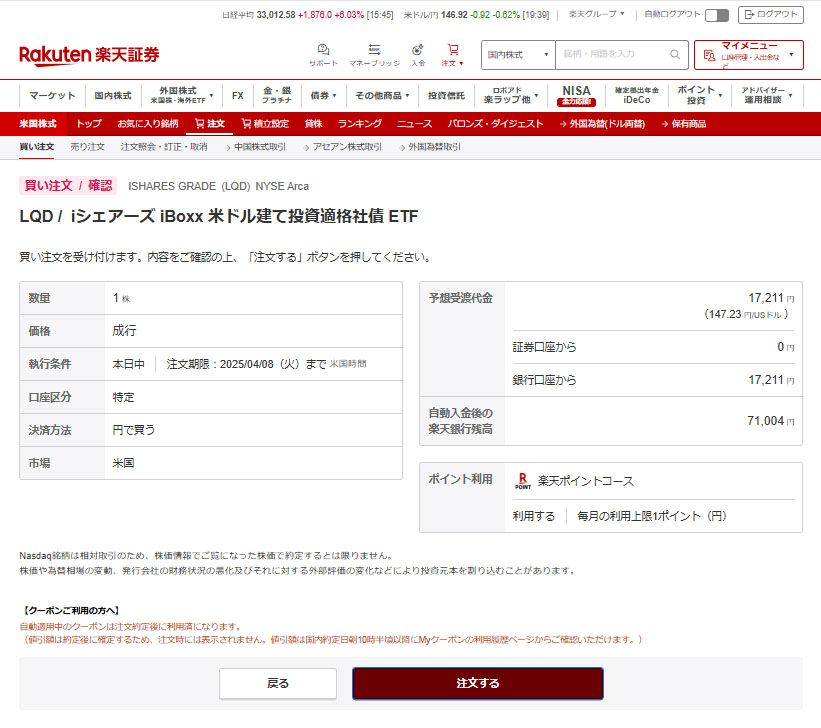821x728 pixels.
Task: Click the 積立設定 cart icon in red bar
Action: tap(246, 124)
